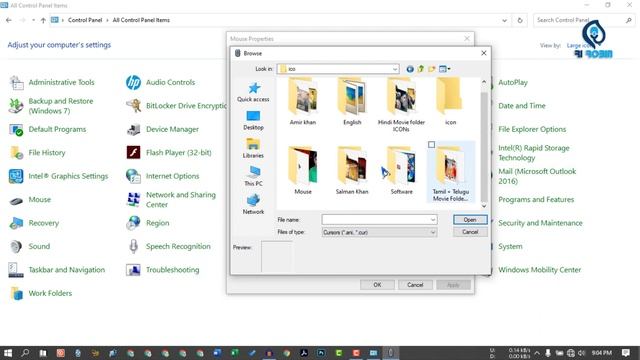640x360 pixels.
Task: Click the Open button in Browse dialog
Action: [x=470, y=220]
